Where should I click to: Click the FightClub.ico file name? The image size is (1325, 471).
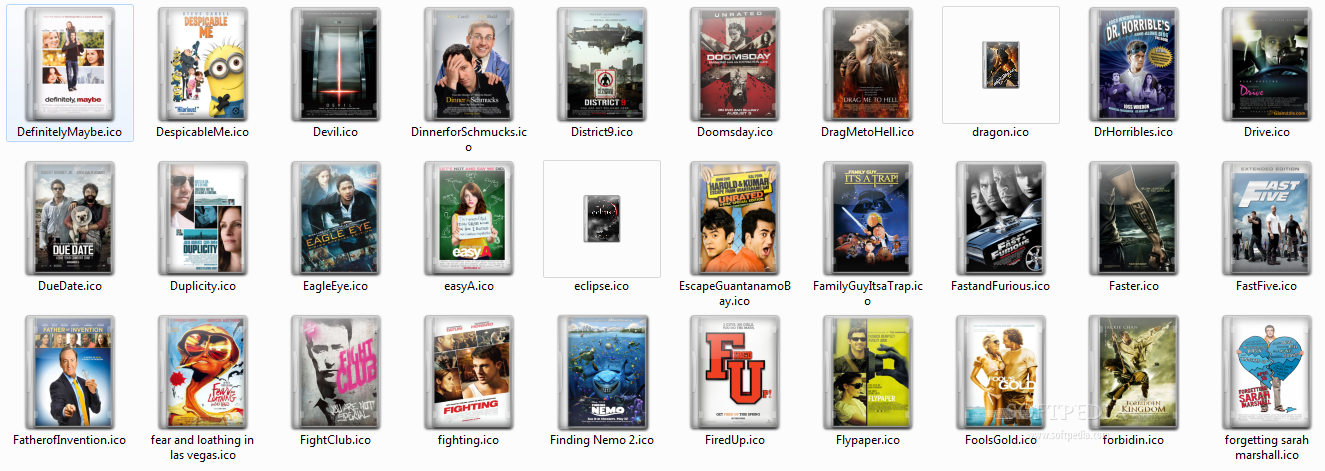point(336,440)
